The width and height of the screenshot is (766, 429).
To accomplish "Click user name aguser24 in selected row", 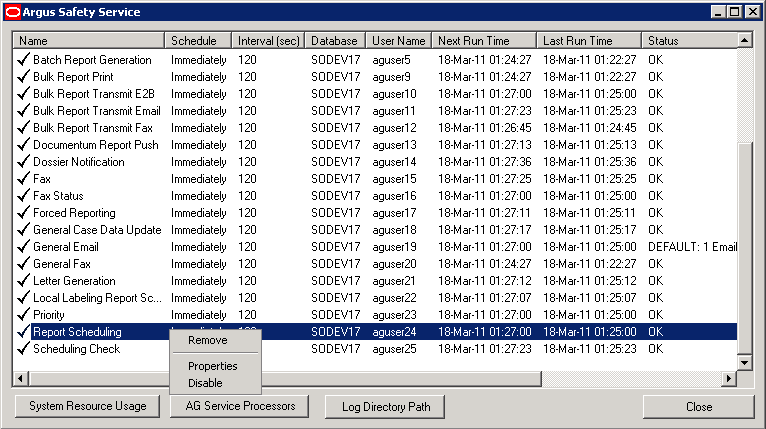I will [394, 332].
